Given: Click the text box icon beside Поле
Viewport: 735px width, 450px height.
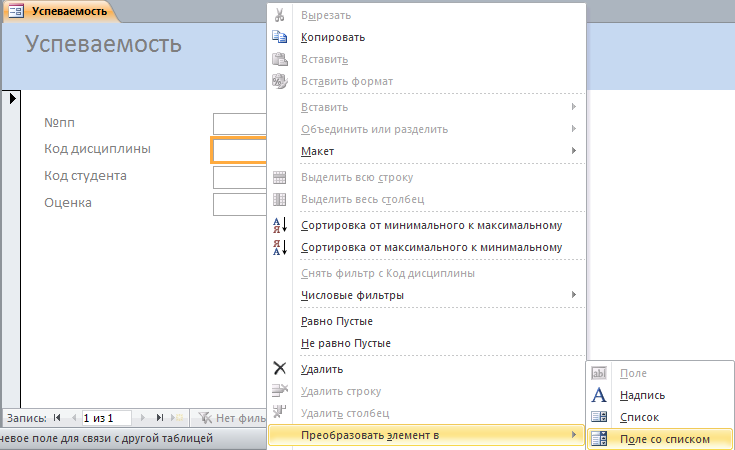Looking at the screenshot, I should pos(599,373).
